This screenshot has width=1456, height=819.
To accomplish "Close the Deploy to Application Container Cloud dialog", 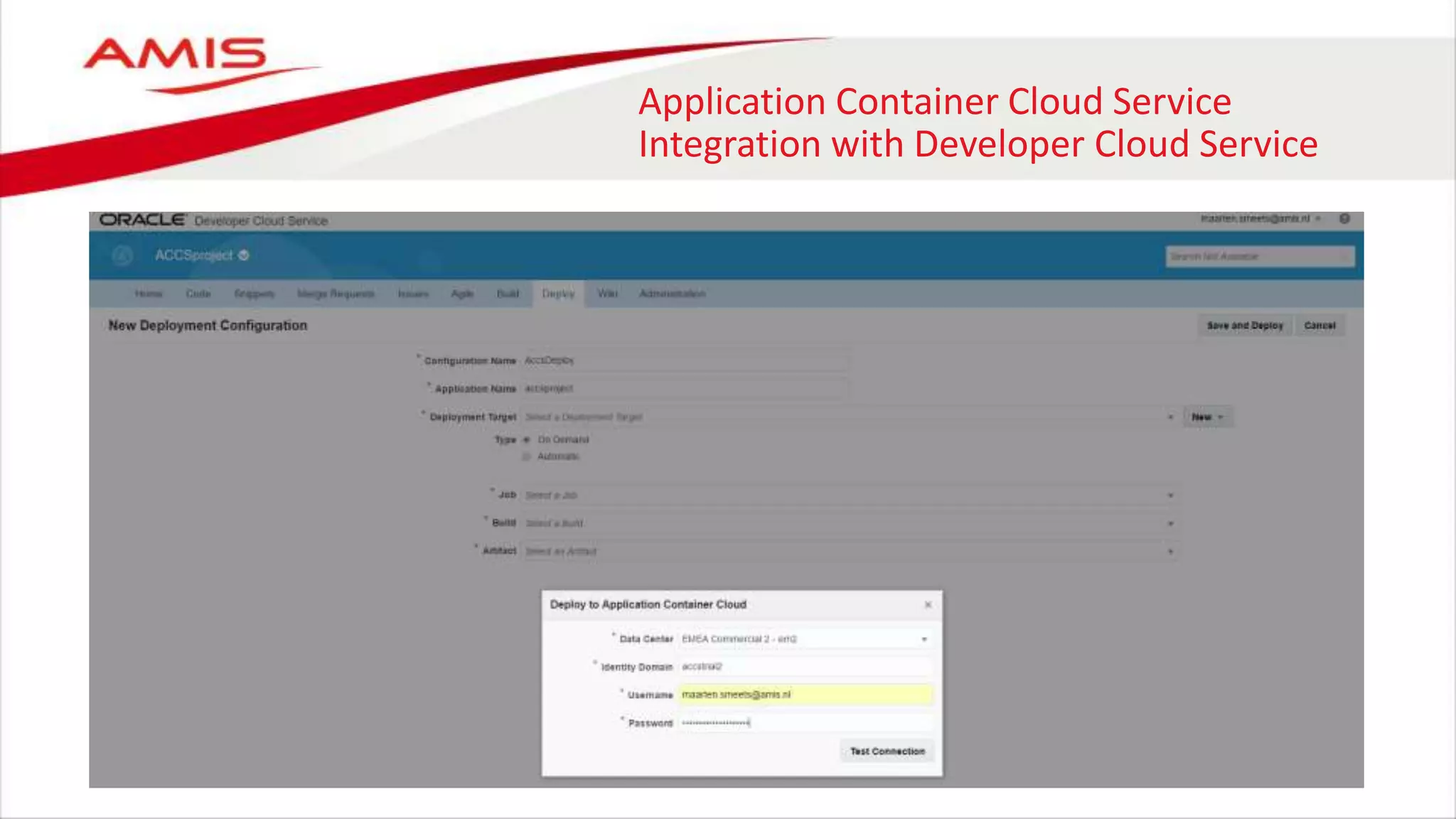I will pyautogui.click(x=928, y=605).
